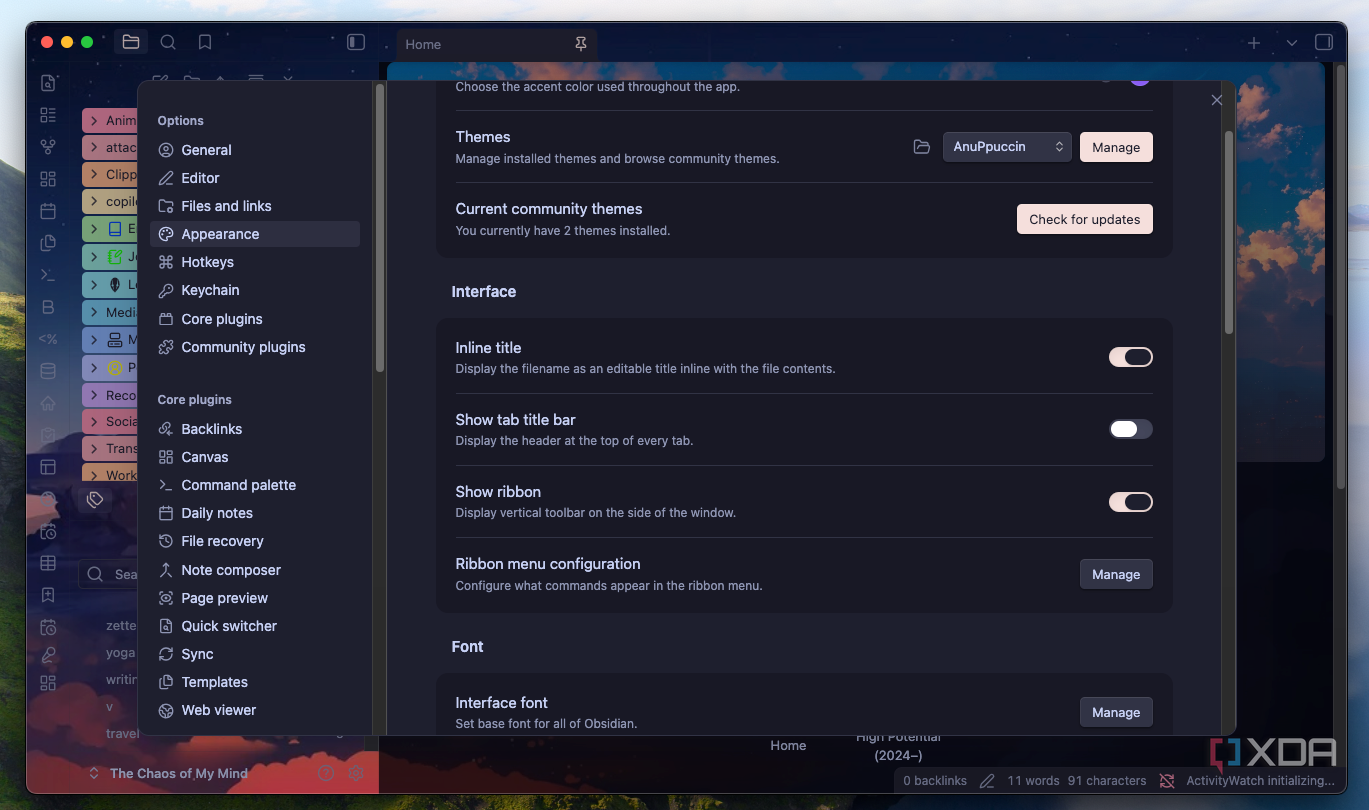The height and width of the screenshot is (810, 1369).
Task: Open Templates plugin settings
Action: [x=255, y=682]
